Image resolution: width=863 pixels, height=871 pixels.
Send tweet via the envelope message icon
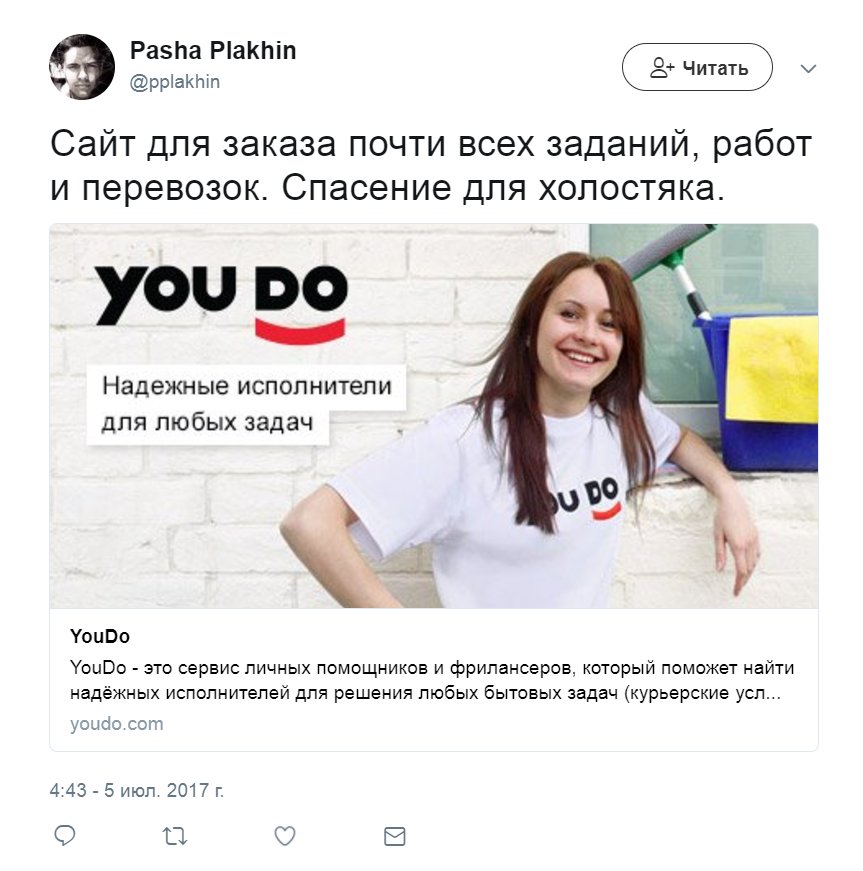[x=395, y=836]
